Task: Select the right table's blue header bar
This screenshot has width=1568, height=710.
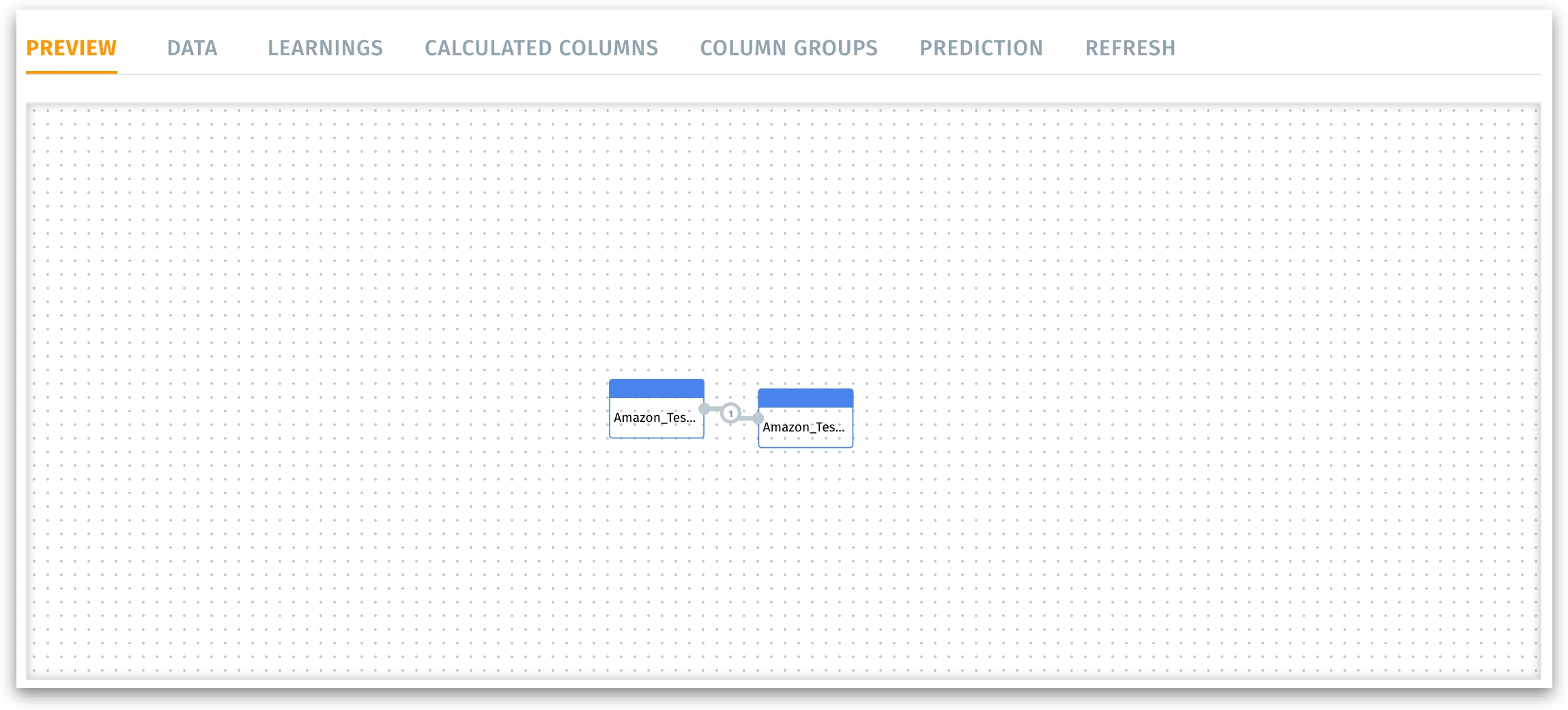Action: coord(806,398)
